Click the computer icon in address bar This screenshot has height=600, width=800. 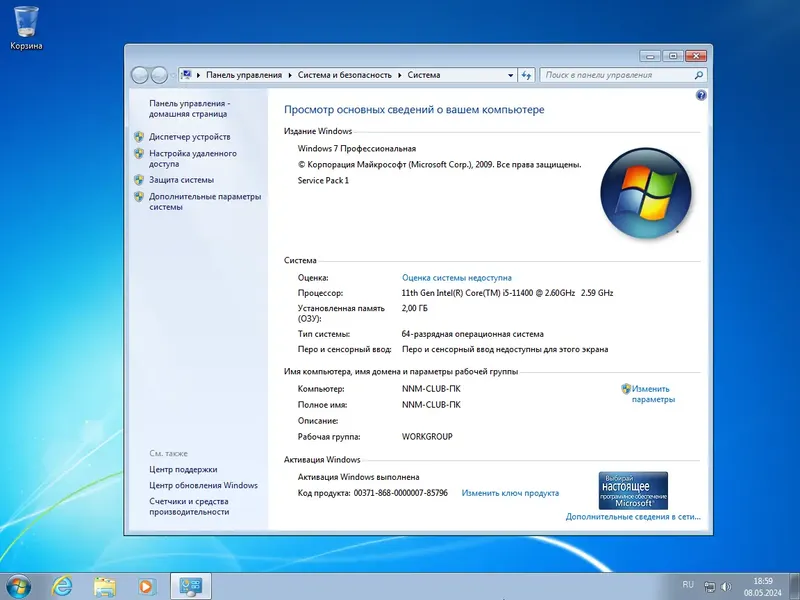pos(186,75)
